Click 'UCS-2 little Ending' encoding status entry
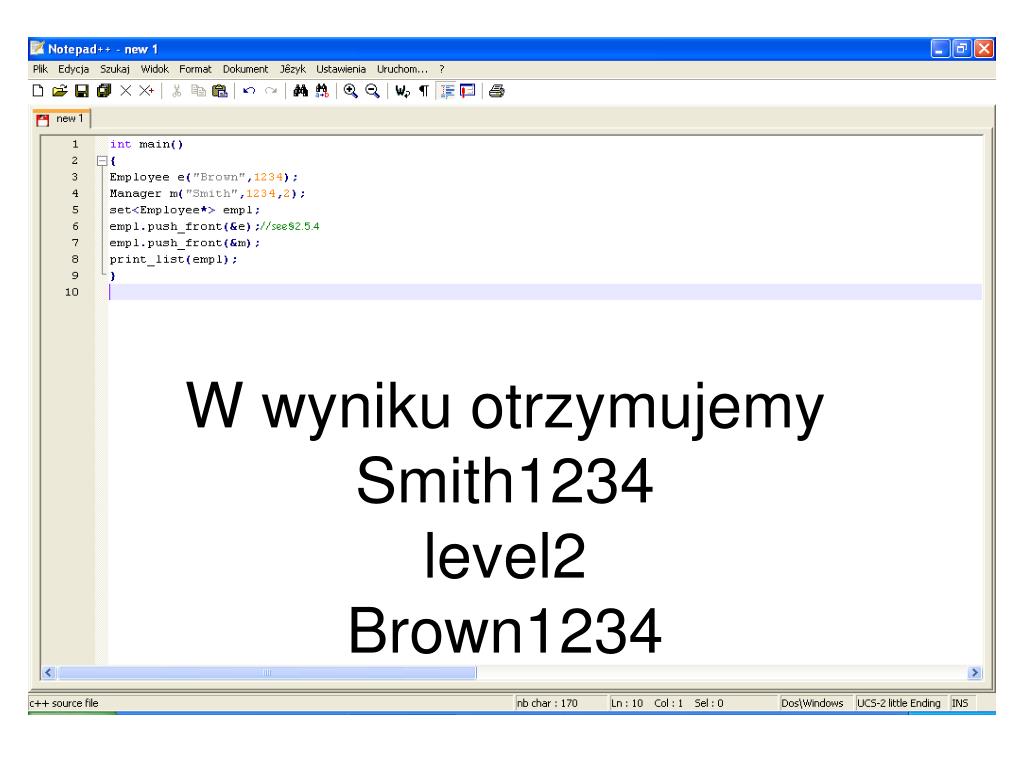Image resolution: width=1024 pixels, height=768 pixels. click(x=899, y=703)
